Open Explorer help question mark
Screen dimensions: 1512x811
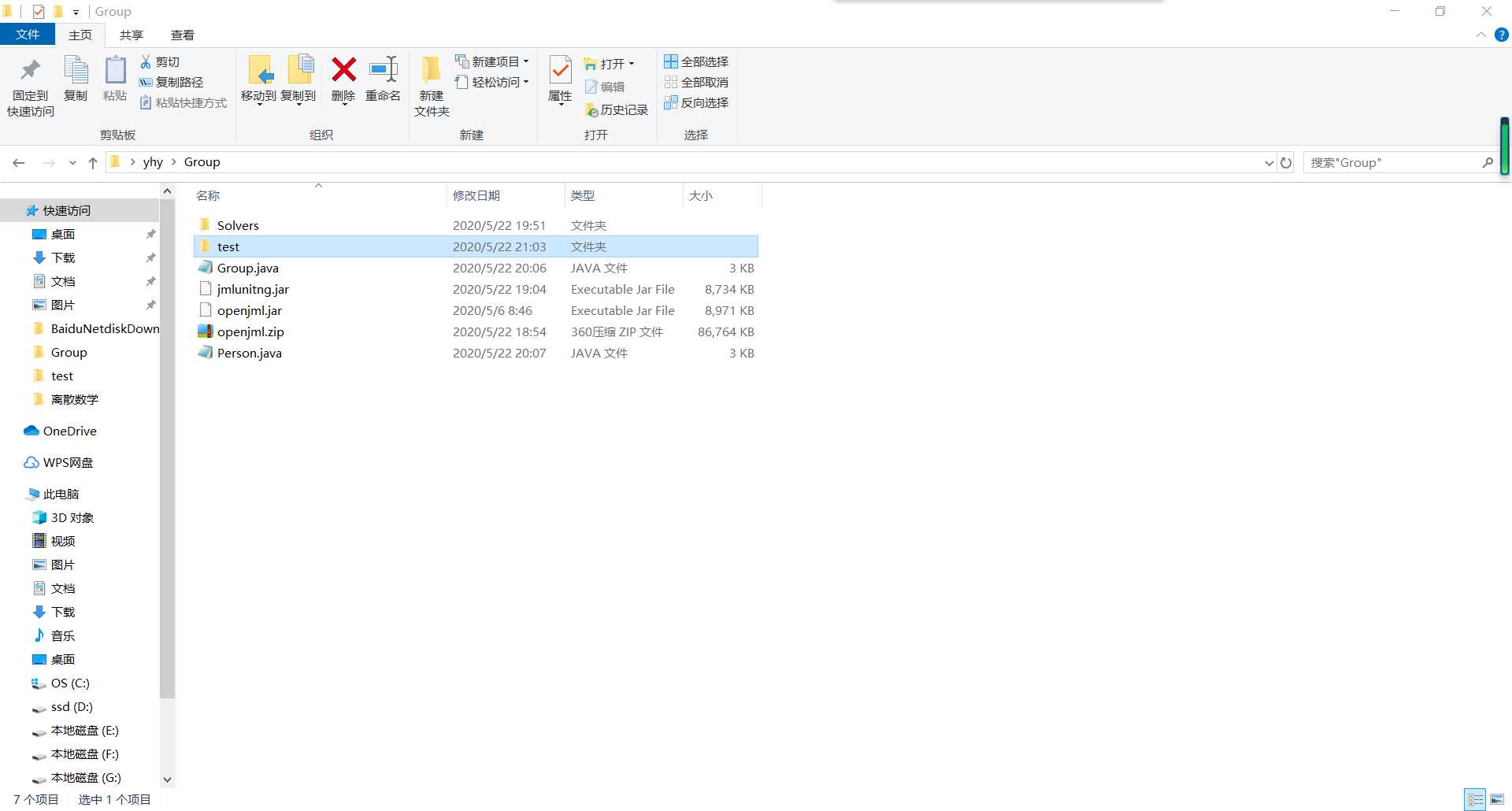[x=1501, y=35]
